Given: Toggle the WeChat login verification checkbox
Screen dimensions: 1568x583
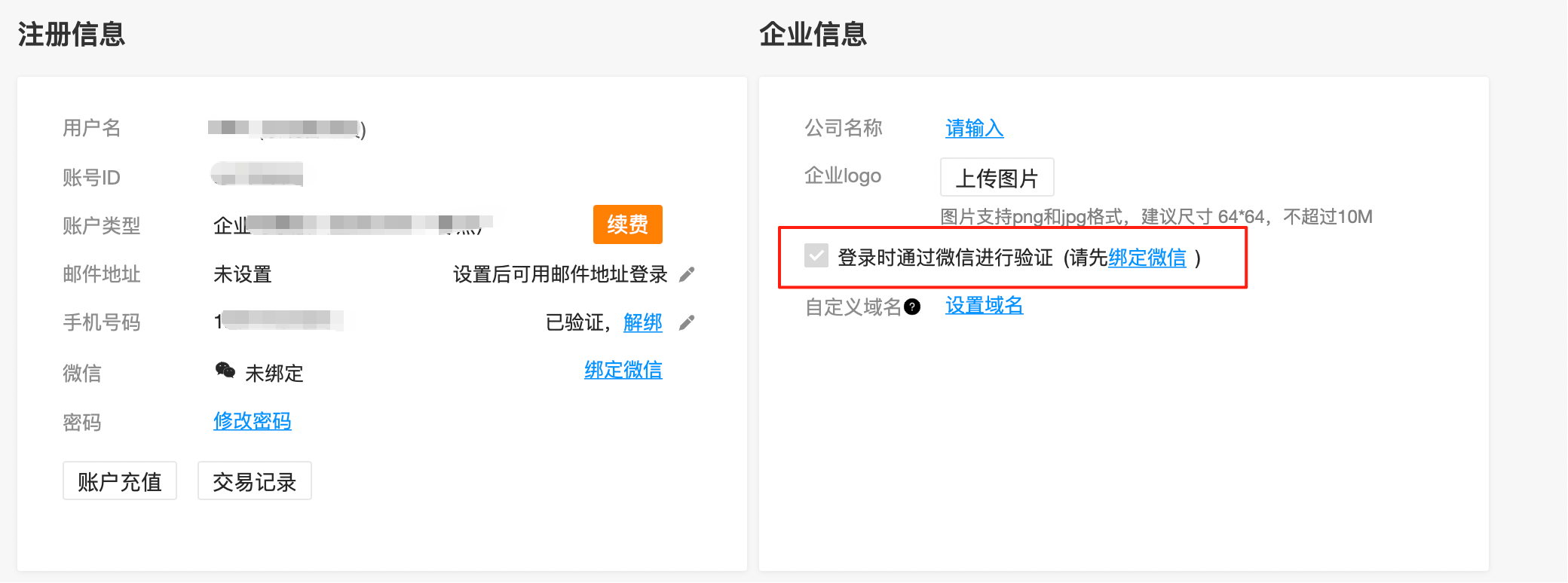Looking at the screenshot, I should coord(816,256).
